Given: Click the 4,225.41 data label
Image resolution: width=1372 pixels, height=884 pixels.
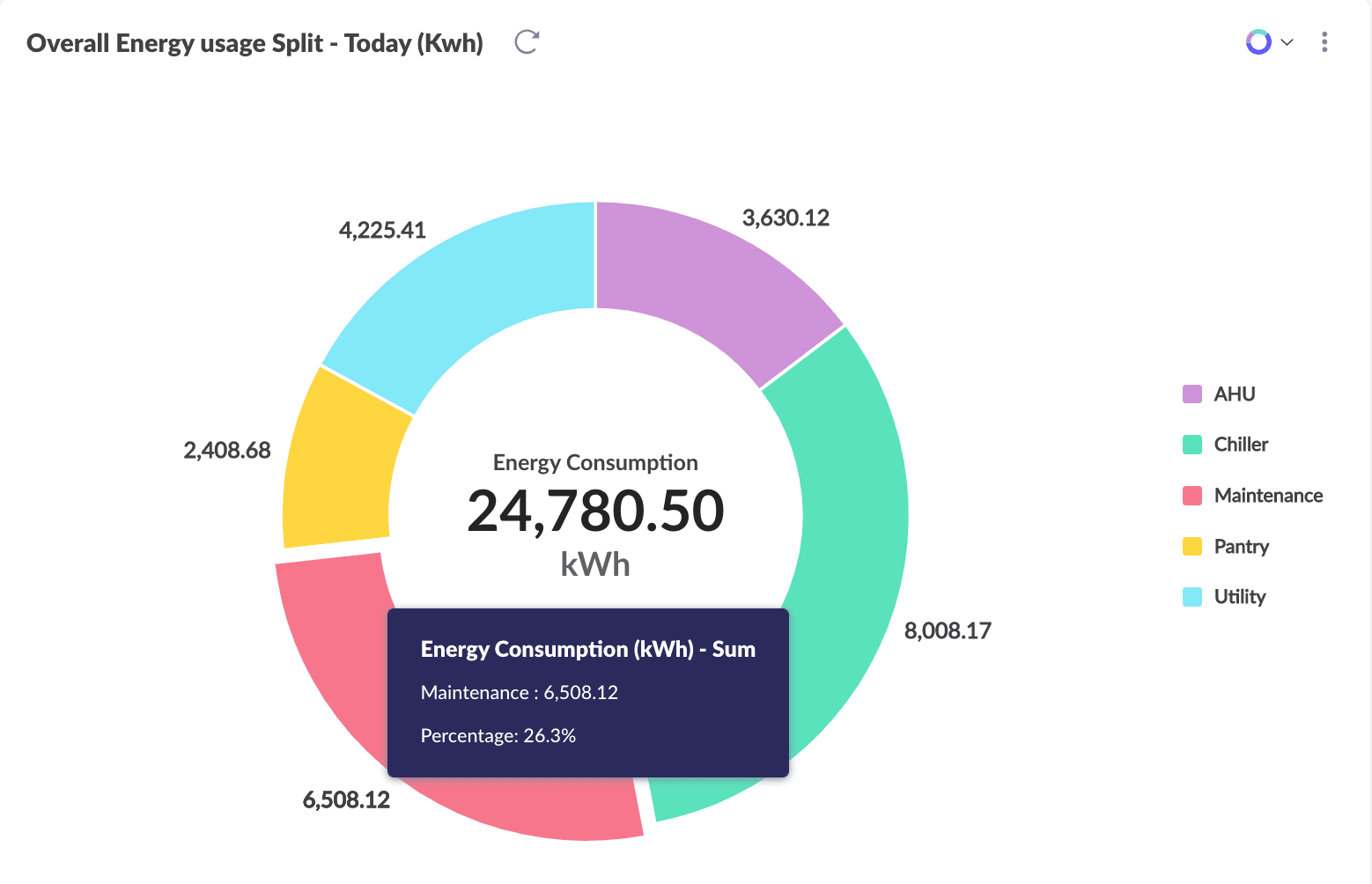Looking at the screenshot, I should click(382, 230).
